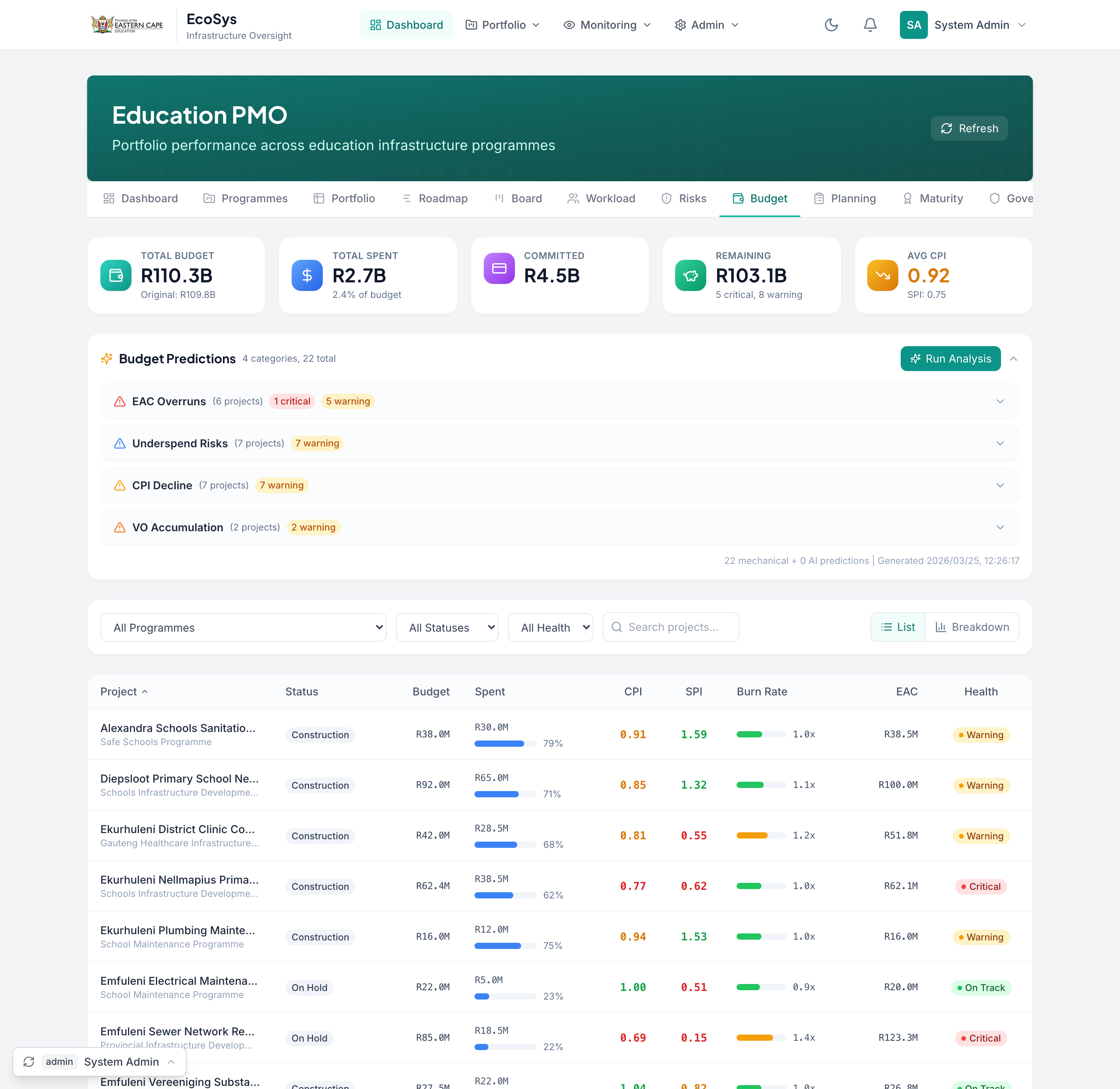Toggle dark mode with the moon icon
The height and width of the screenshot is (1089, 1120).
pos(831,25)
